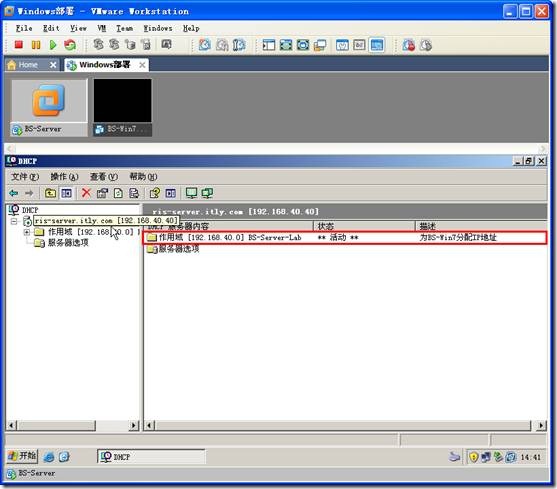This screenshot has height=489, width=557.
Task: Select 服务器选项 in the left tree
Action: click(67, 243)
